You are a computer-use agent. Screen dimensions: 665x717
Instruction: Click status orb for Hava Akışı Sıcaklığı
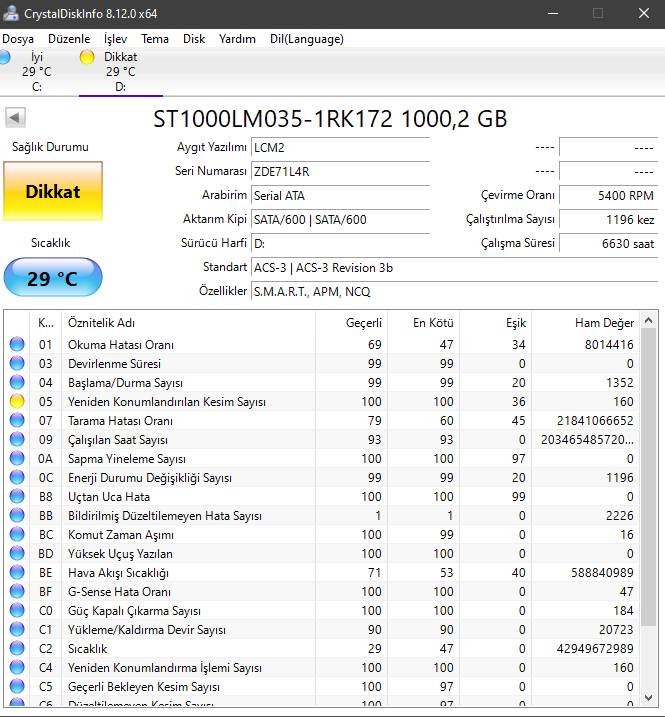click(x=17, y=573)
